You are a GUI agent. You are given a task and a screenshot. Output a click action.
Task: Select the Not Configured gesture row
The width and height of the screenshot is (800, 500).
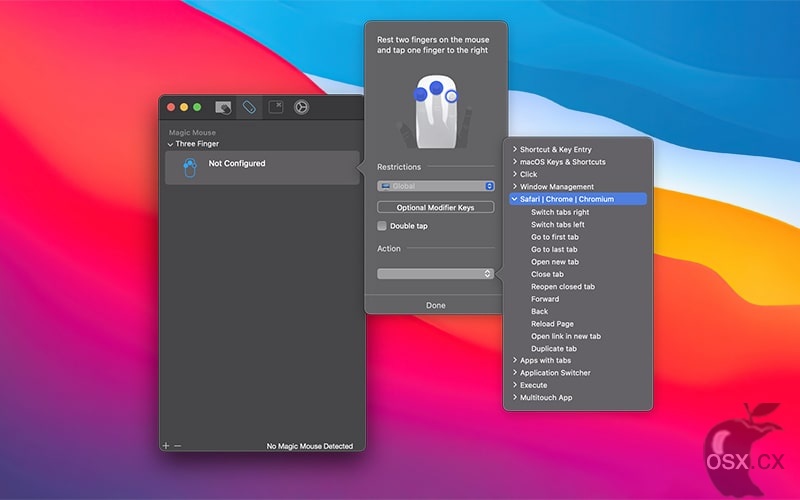tap(262, 167)
